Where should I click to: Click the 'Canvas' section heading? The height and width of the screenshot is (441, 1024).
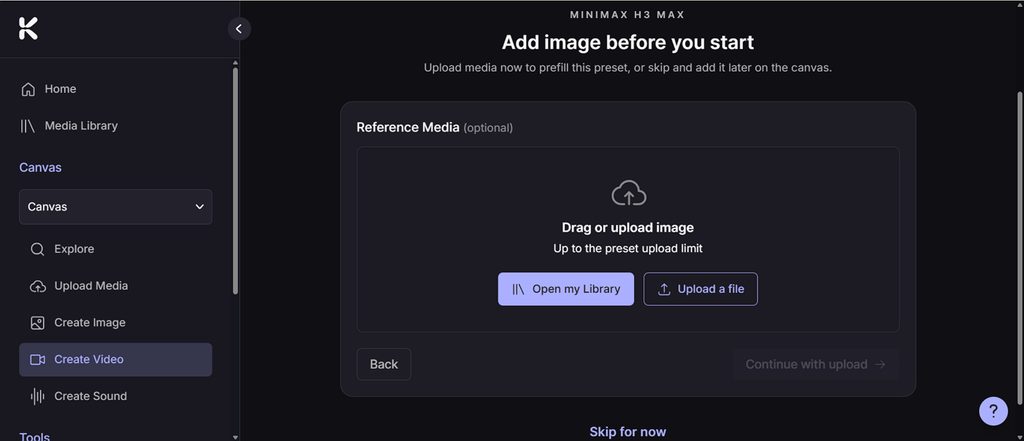tap(40, 167)
